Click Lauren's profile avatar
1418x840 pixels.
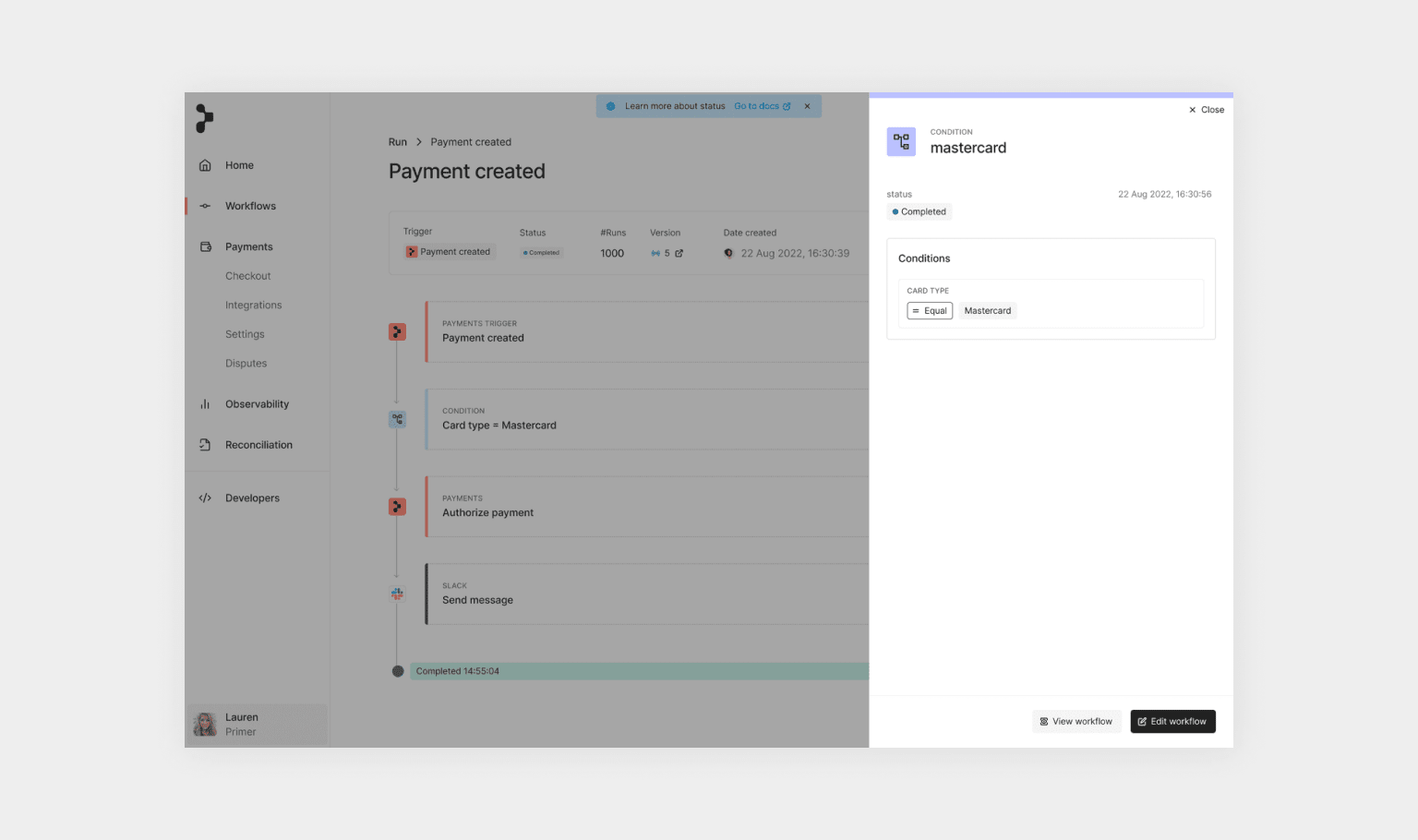point(205,724)
